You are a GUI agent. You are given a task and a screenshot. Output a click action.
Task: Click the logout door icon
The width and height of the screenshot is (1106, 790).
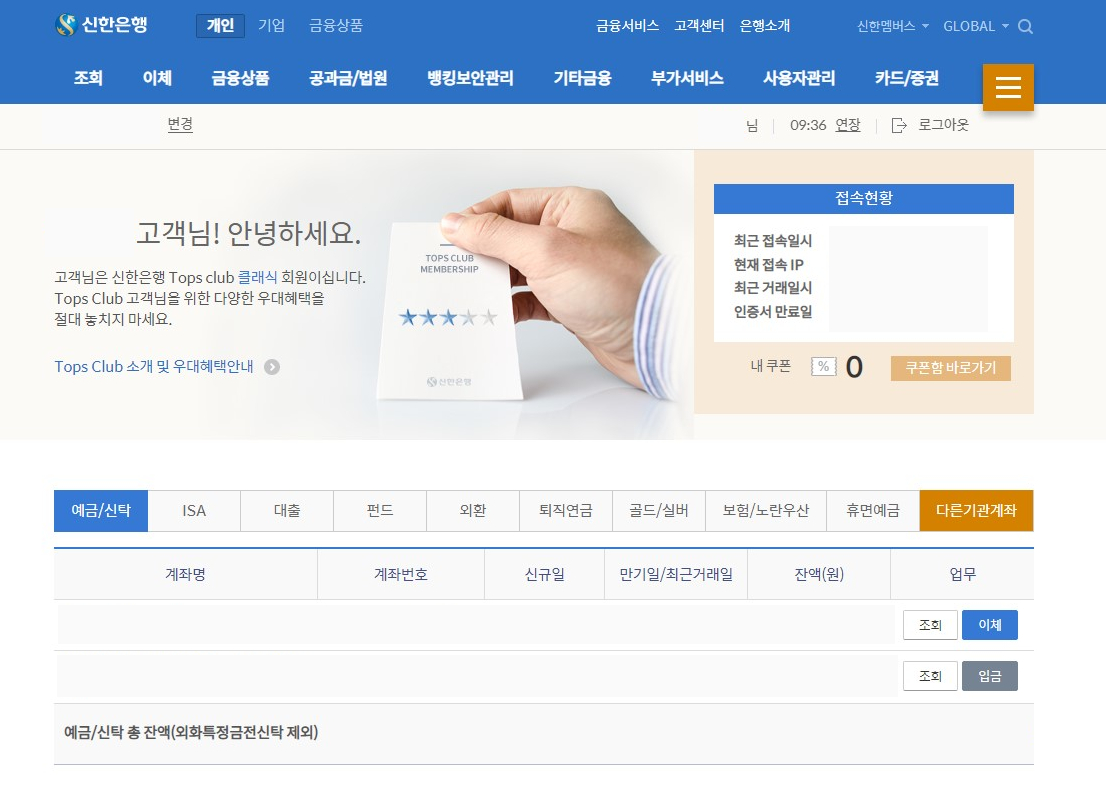[899, 126]
